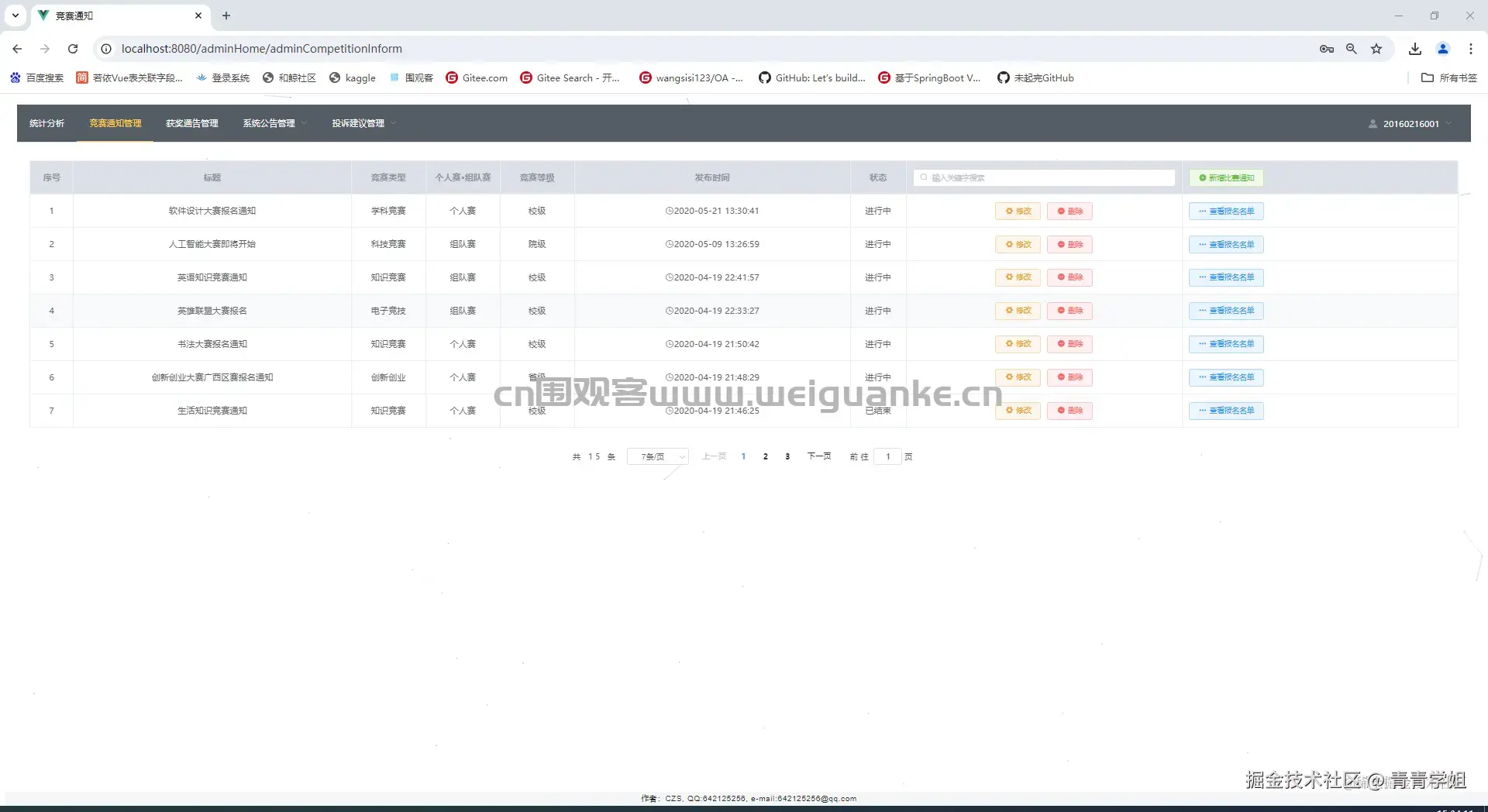
Task: Open the 登录系统 bookmark
Action: (222, 77)
